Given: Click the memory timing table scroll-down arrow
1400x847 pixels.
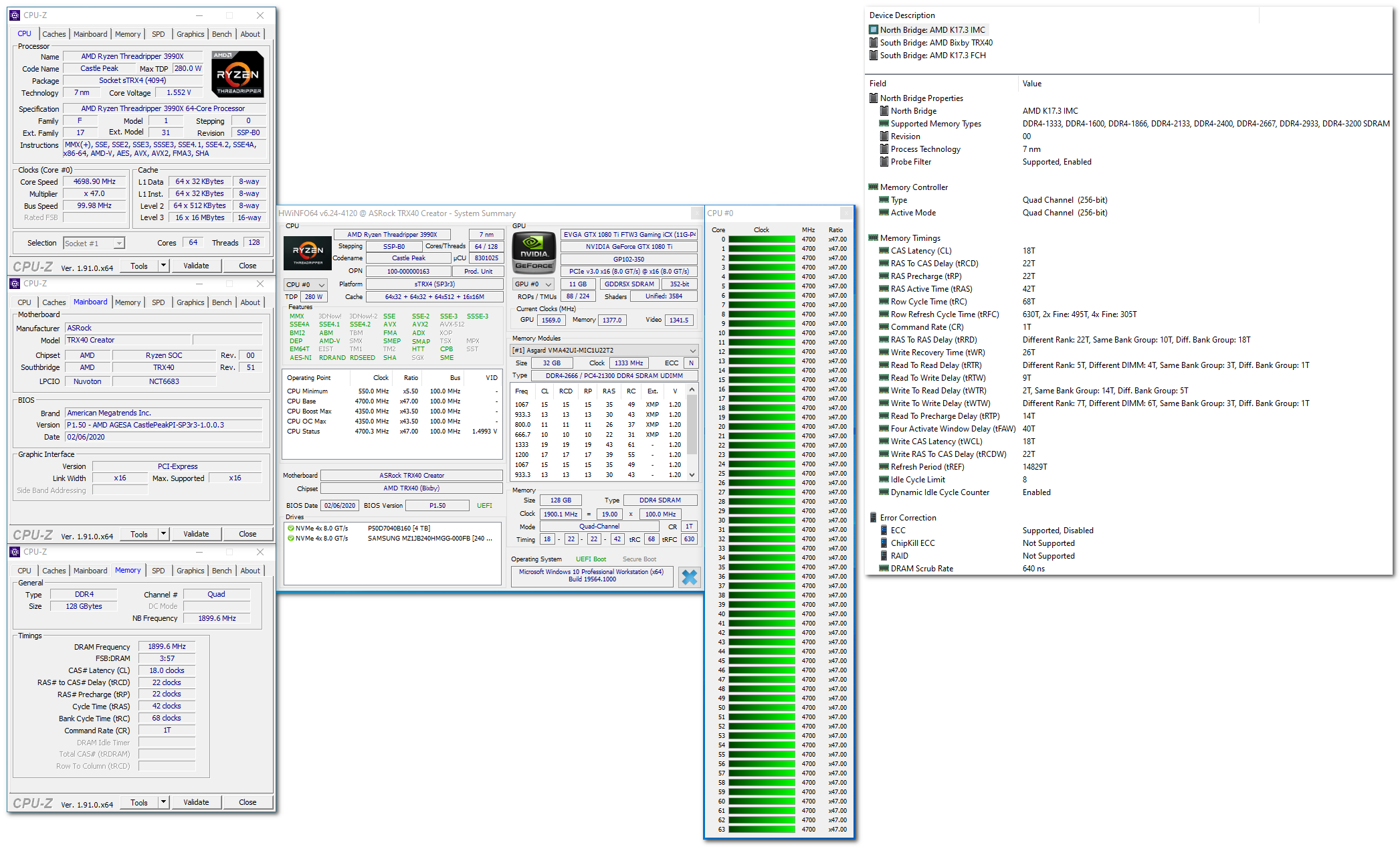Looking at the screenshot, I should (x=692, y=475).
